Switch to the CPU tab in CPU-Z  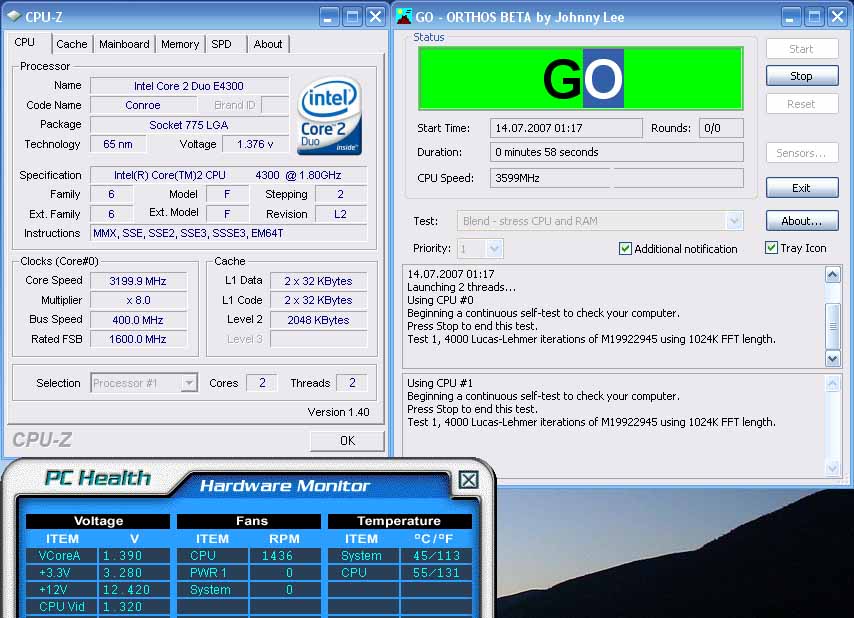coord(25,42)
